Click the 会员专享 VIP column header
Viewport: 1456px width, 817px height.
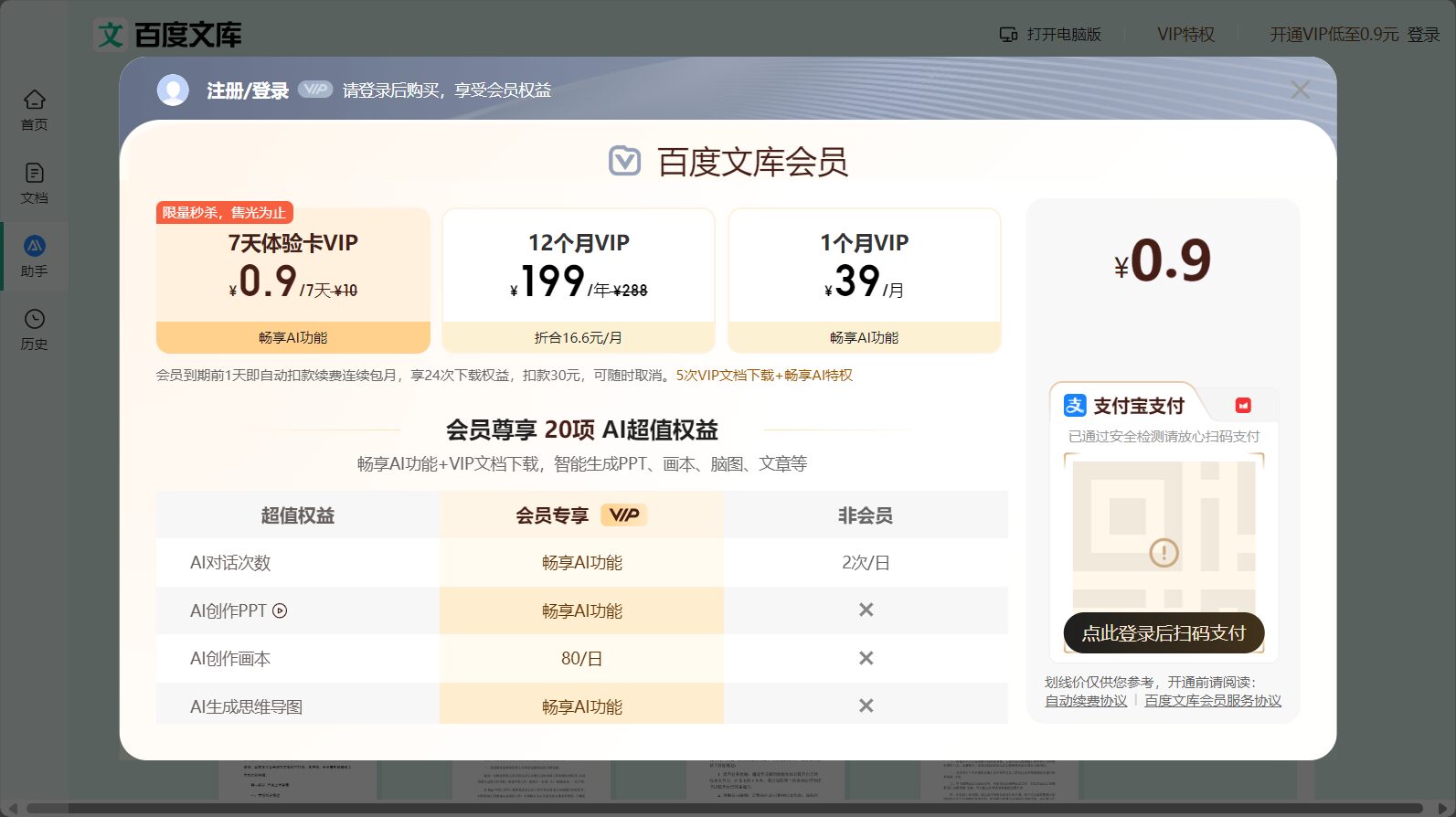click(581, 515)
